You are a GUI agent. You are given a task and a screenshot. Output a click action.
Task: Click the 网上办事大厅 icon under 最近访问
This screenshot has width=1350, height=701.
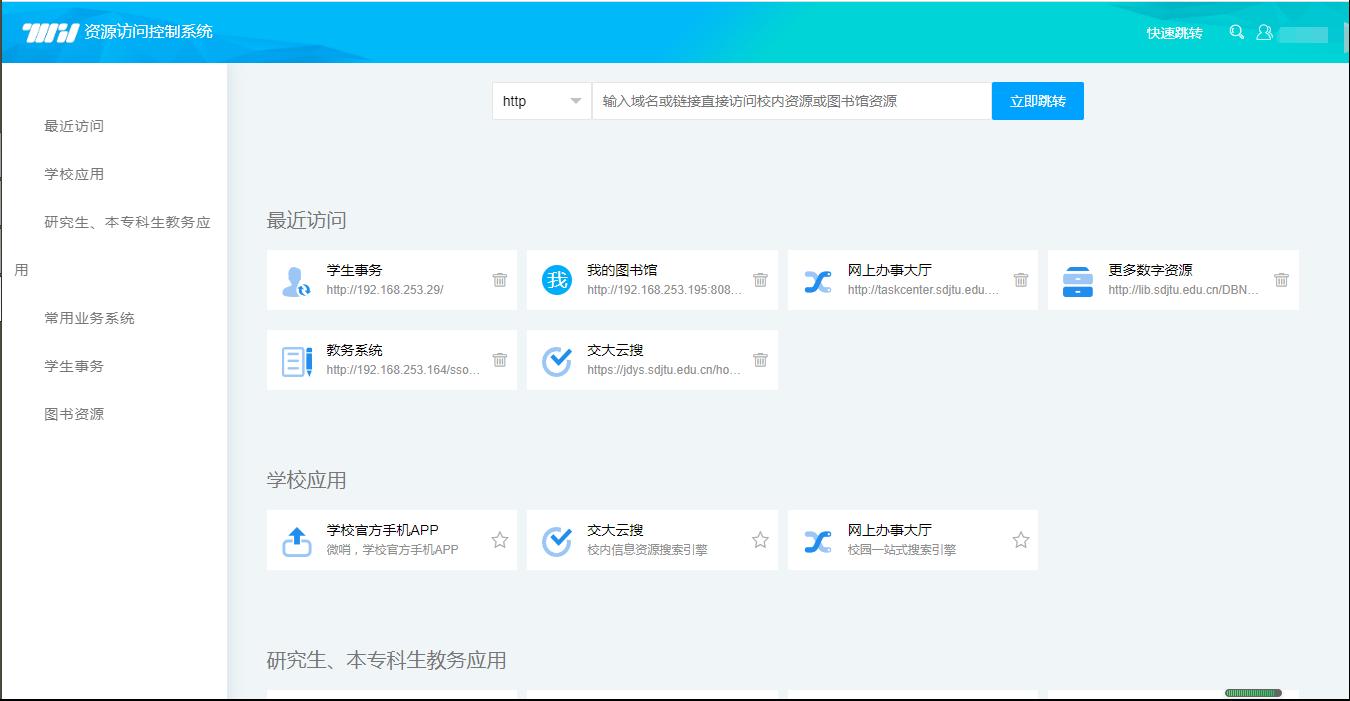818,281
